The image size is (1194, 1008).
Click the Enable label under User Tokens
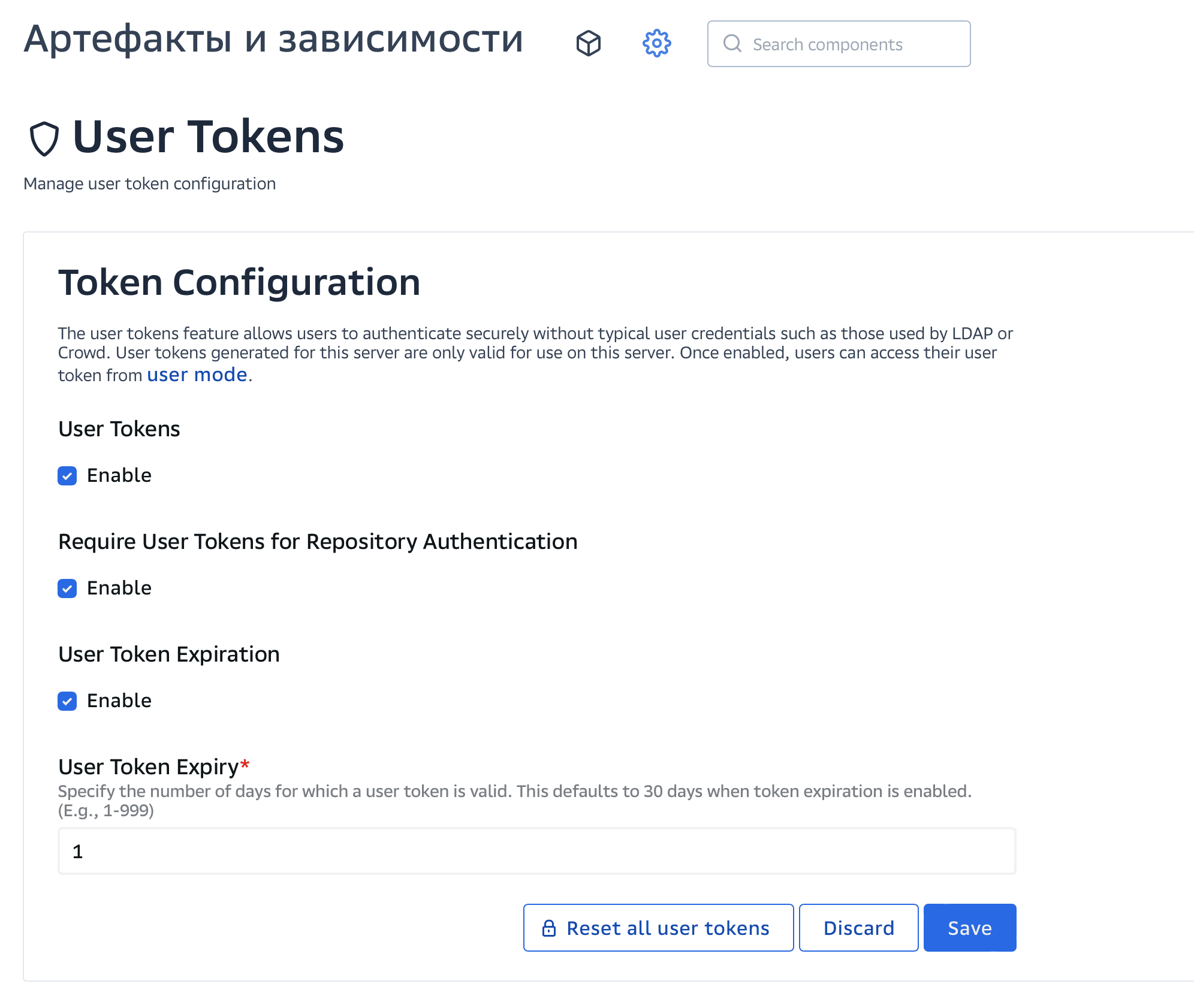(119, 475)
